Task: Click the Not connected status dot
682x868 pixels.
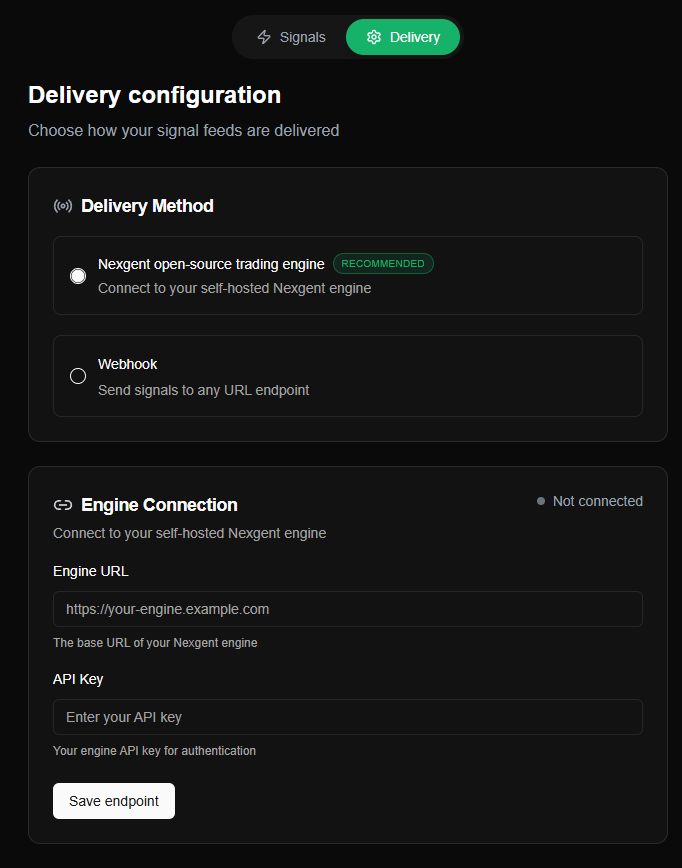Action: 541,501
